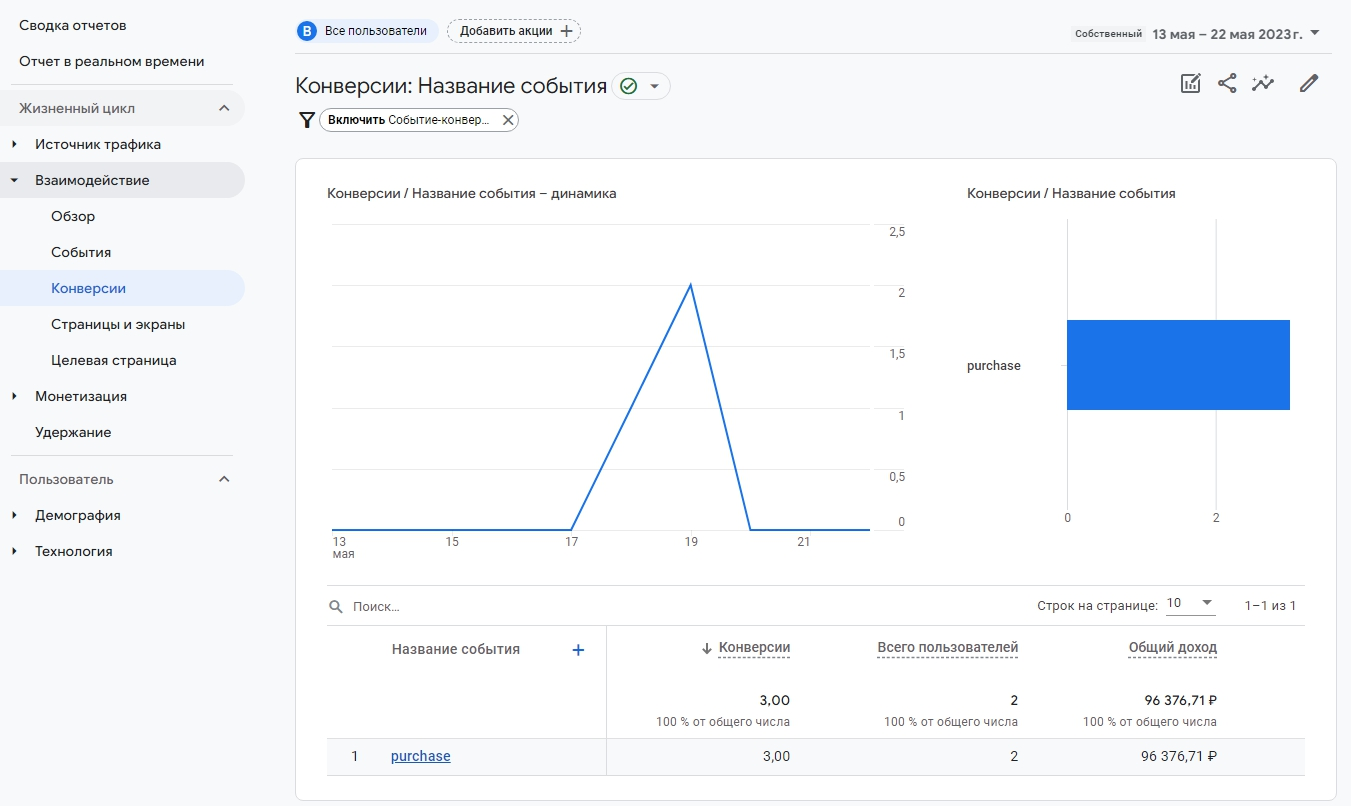Click the conversions total '3,00' in summary row
Screen dimensions: 1351x806
tap(775, 700)
